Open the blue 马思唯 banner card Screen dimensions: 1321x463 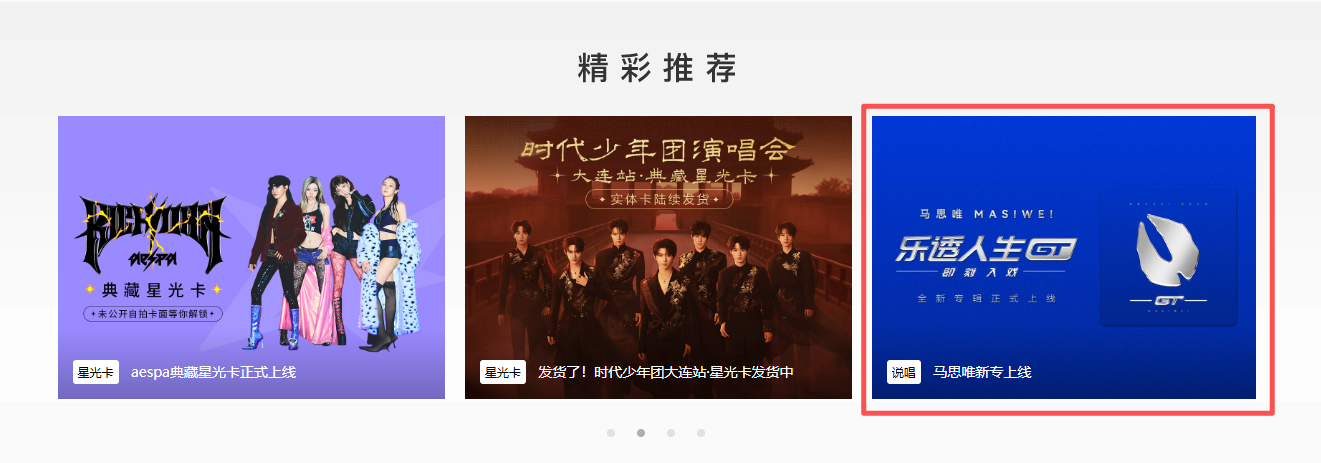click(x=1064, y=257)
